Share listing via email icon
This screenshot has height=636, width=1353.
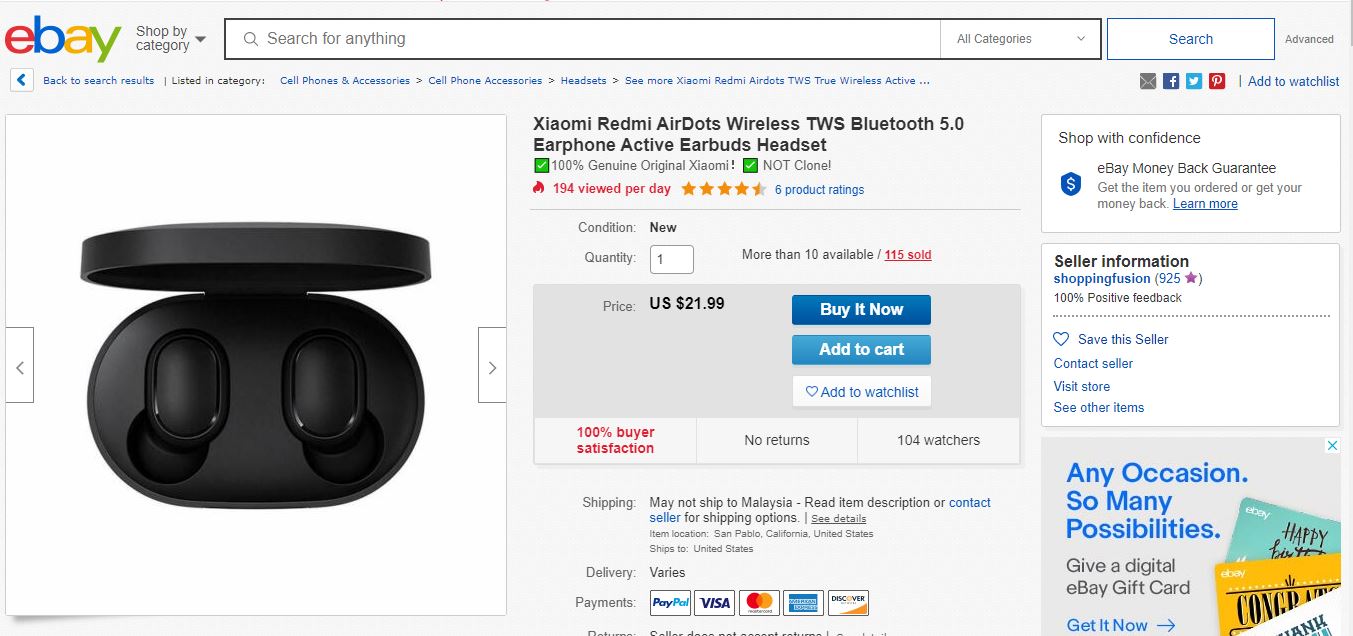(x=1148, y=81)
